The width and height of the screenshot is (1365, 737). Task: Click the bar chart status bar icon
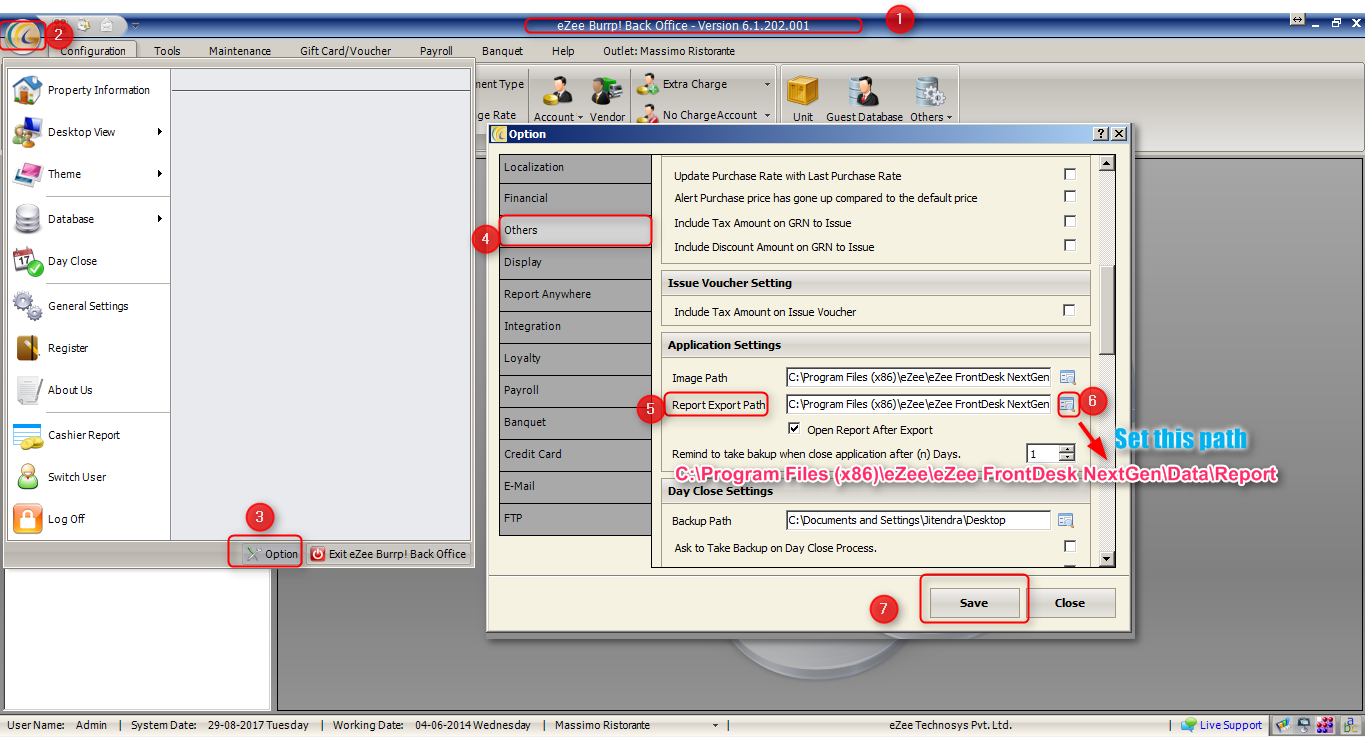pyautogui.click(x=1283, y=725)
